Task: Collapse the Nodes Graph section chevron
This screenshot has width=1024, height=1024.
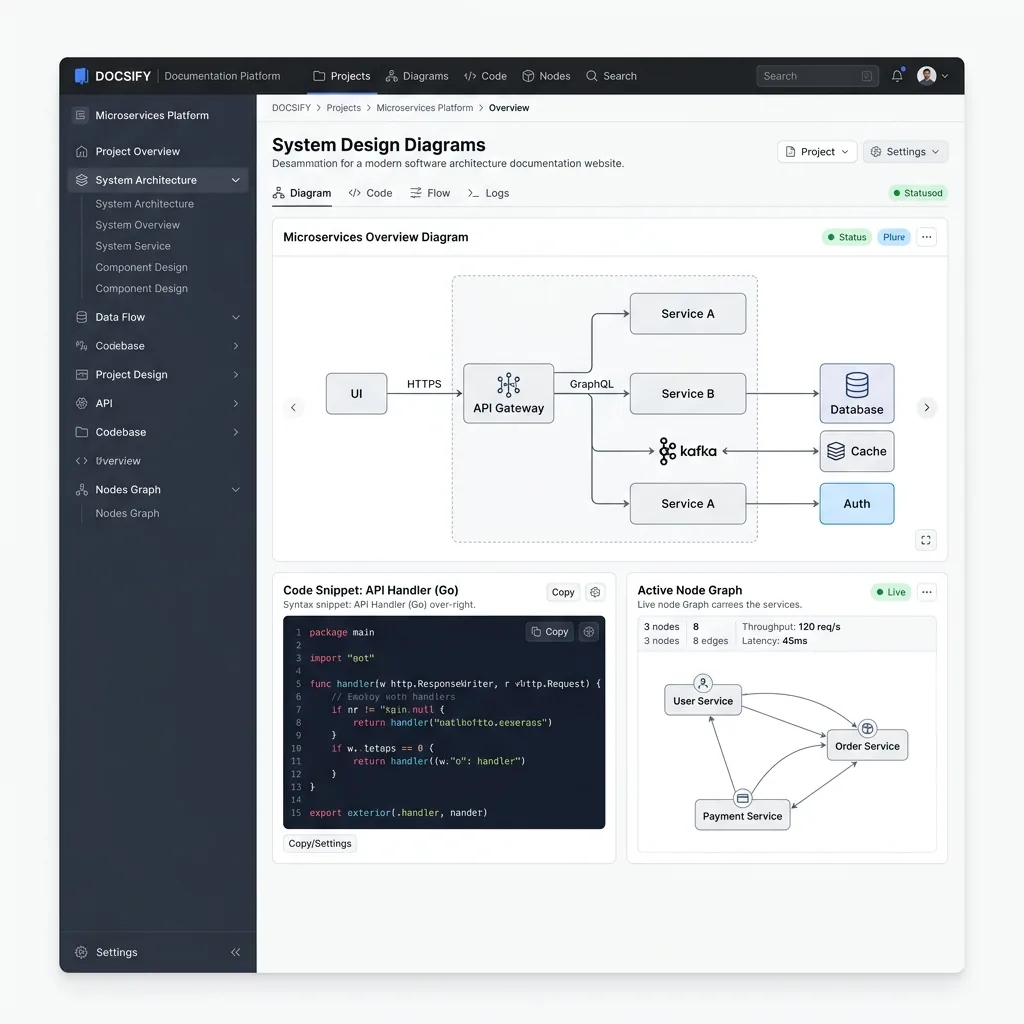Action: tap(236, 490)
